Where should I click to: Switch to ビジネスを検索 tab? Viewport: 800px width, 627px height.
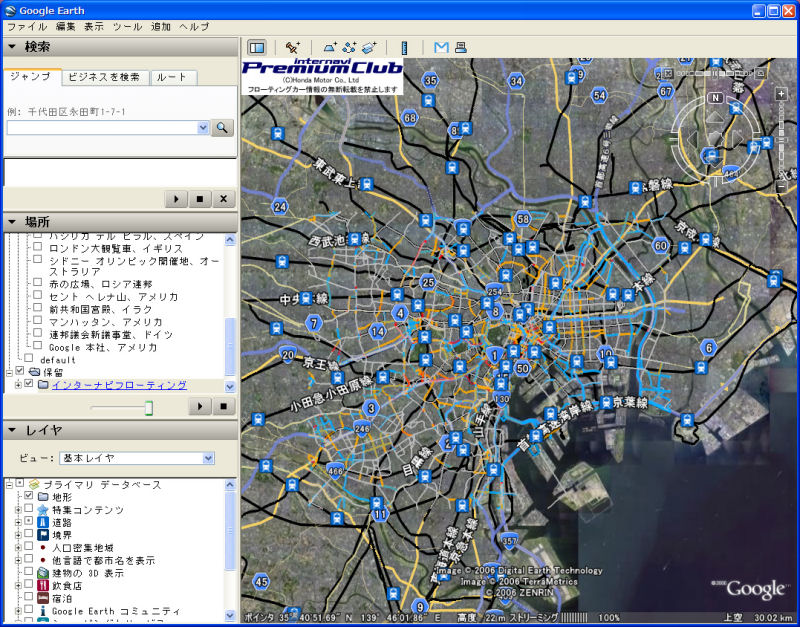pyautogui.click(x=104, y=77)
